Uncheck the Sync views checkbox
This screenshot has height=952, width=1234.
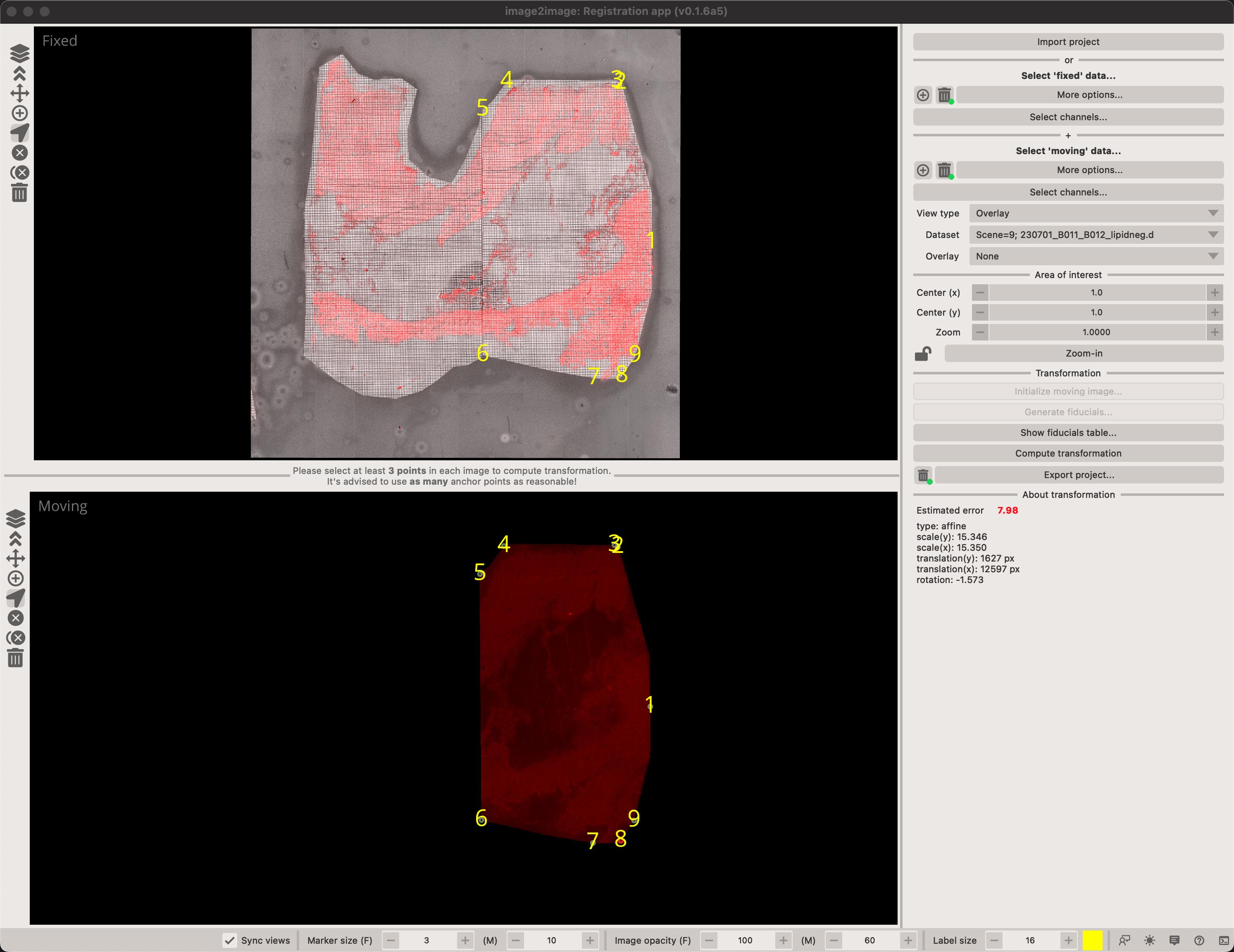coord(230,940)
